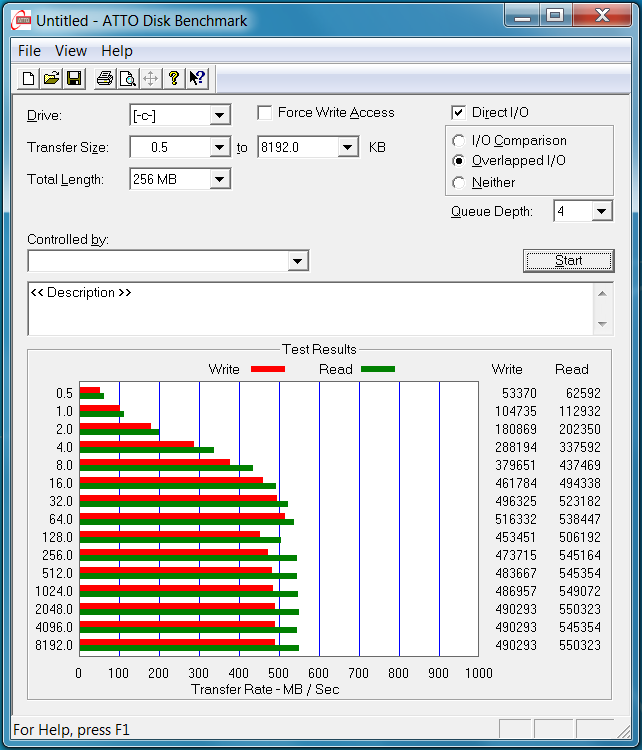The image size is (642, 750).
Task: Open the File menu
Action: pyautogui.click(x=29, y=51)
